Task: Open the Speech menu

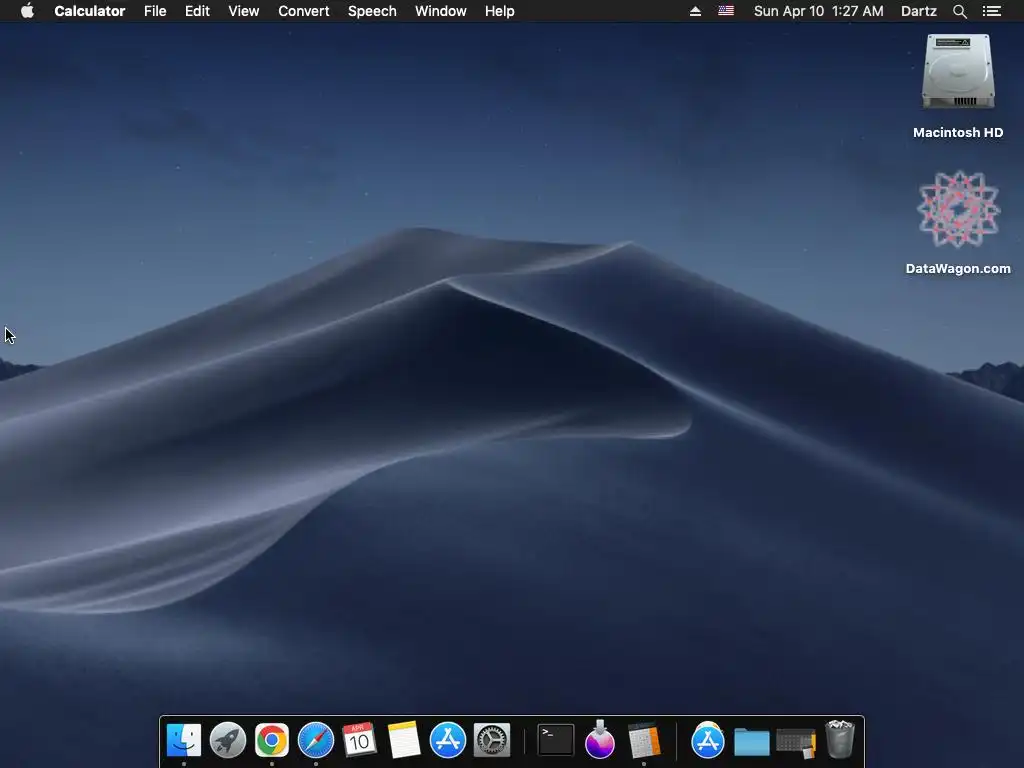Action: (x=372, y=11)
